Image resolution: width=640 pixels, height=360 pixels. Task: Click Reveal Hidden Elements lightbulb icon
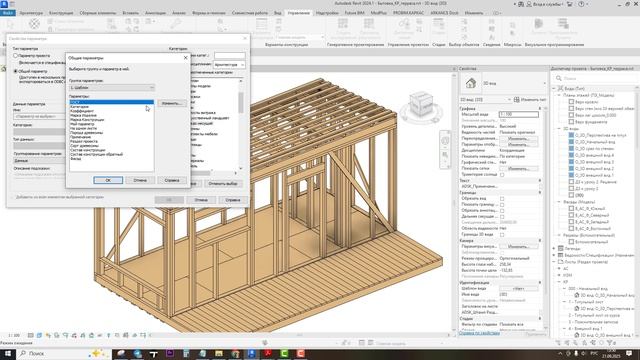[109, 335]
